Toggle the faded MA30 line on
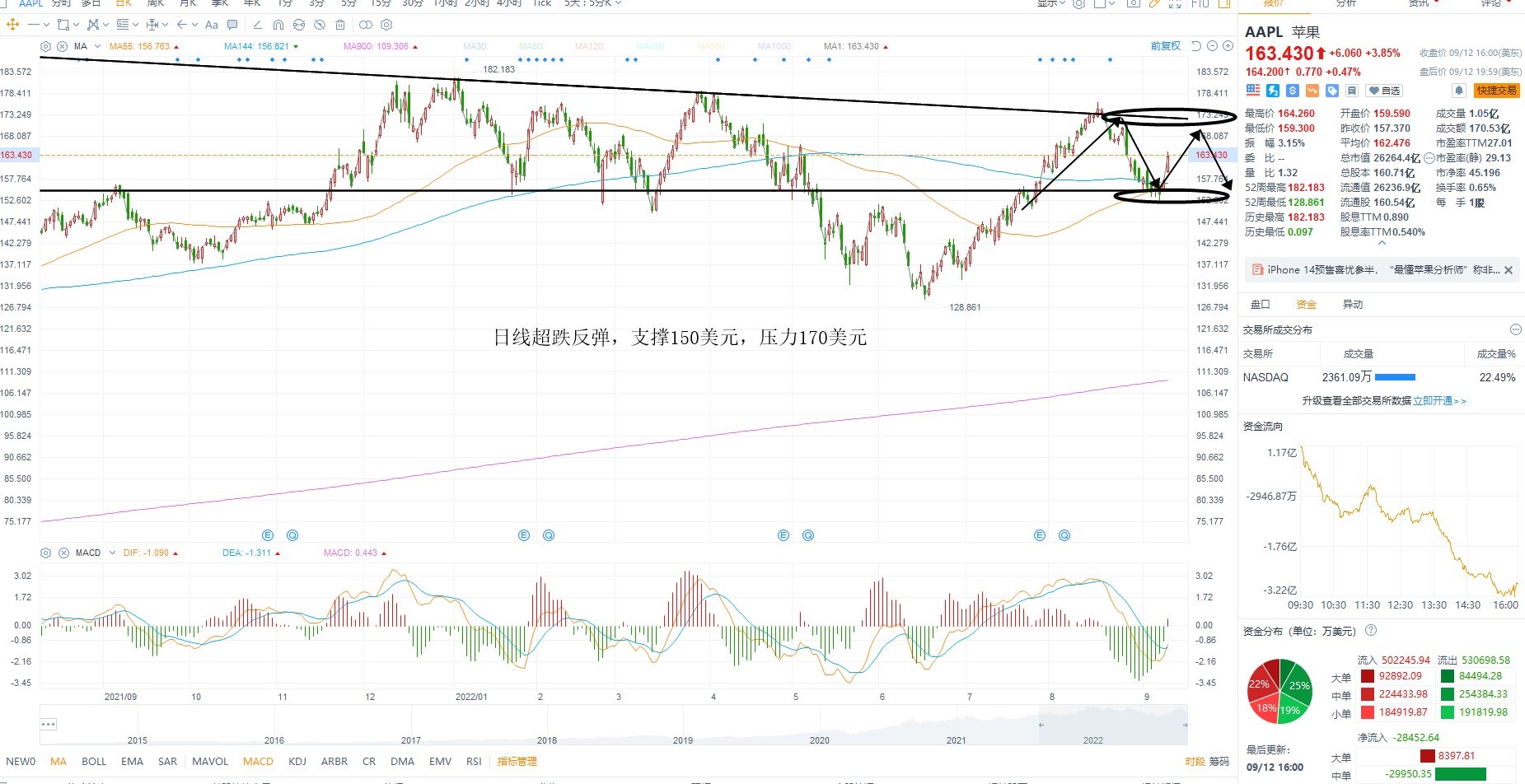The height and width of the screenshot is (784, 1525). tap(475, 46)
